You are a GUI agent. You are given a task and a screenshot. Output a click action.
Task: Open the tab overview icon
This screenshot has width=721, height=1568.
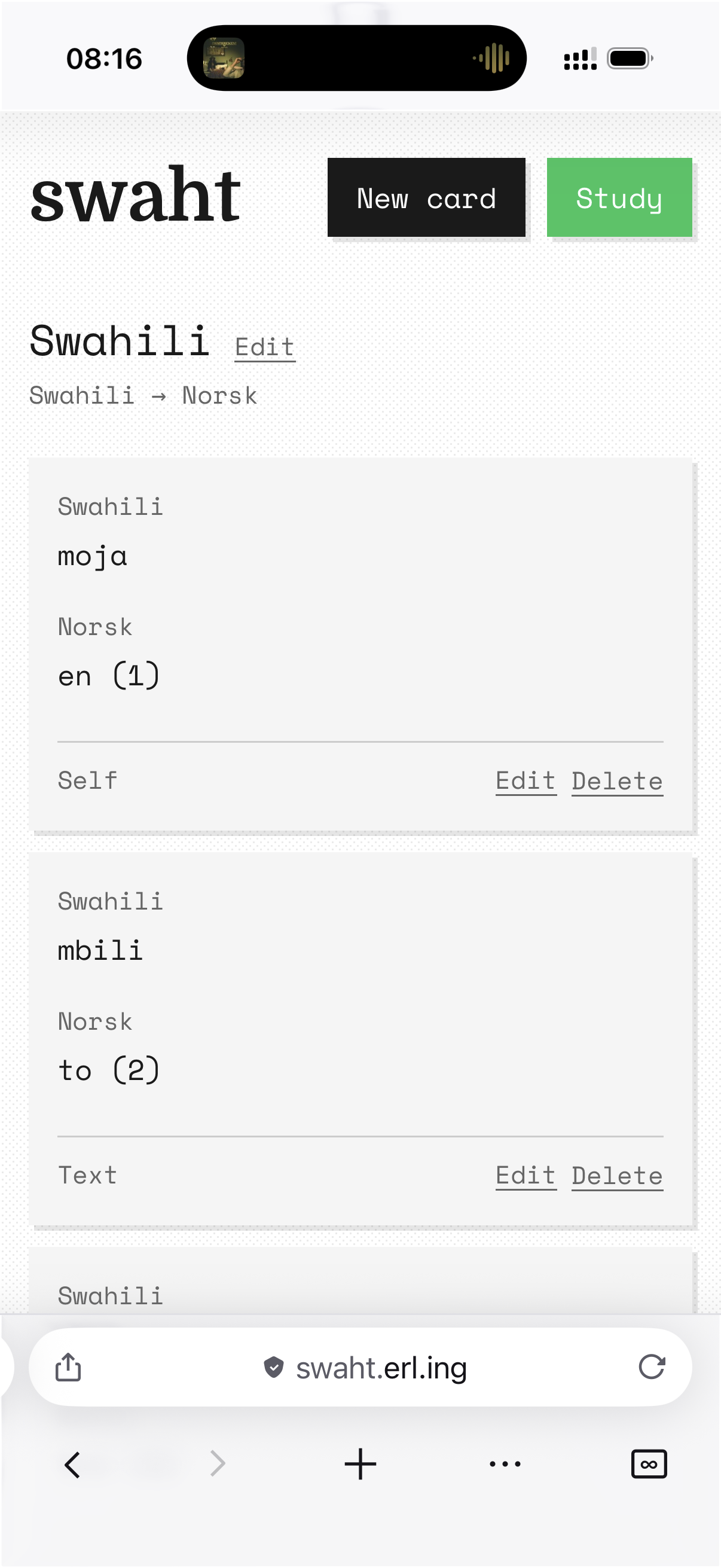point(649,1464)
